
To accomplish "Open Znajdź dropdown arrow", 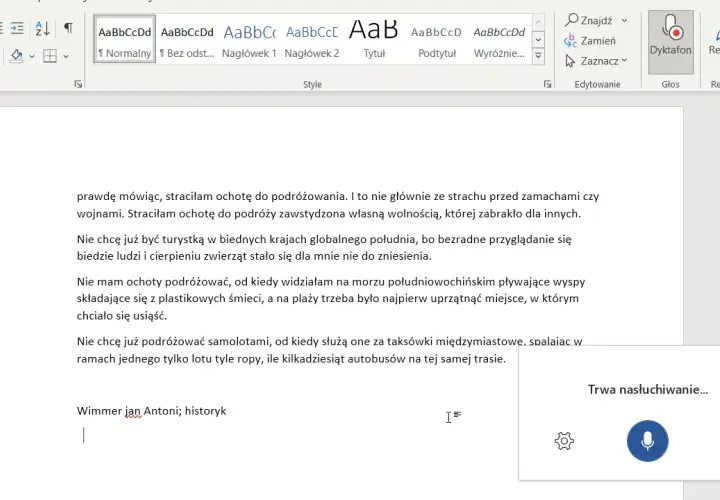I will pos(624,20).
